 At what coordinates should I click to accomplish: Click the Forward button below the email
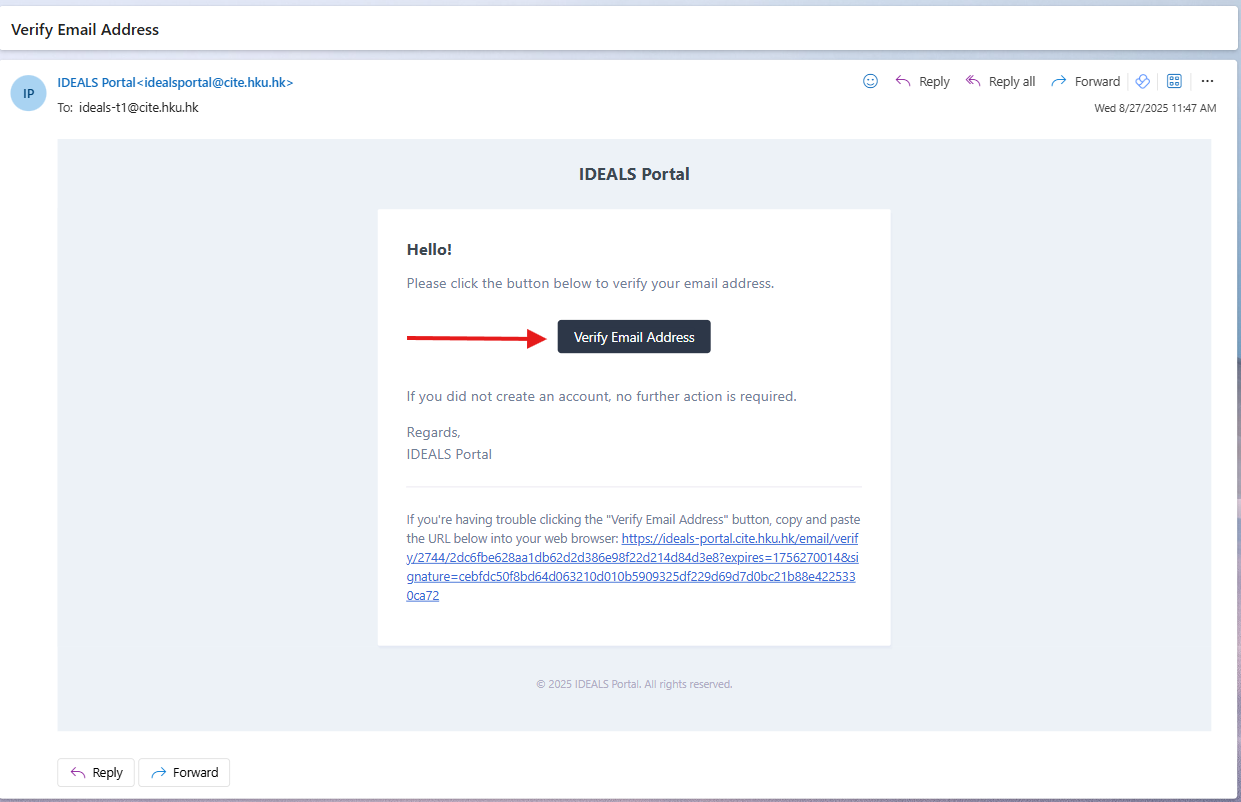point(184,772)
